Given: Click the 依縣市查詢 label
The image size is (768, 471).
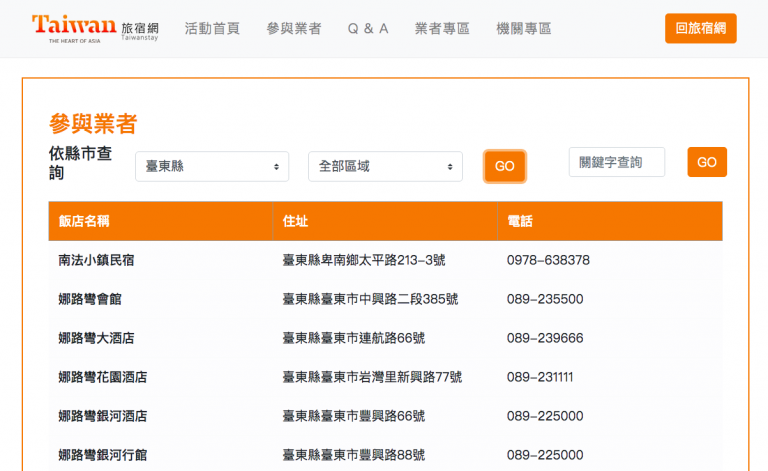Looking at the screenshot, I should click(80, 163).
